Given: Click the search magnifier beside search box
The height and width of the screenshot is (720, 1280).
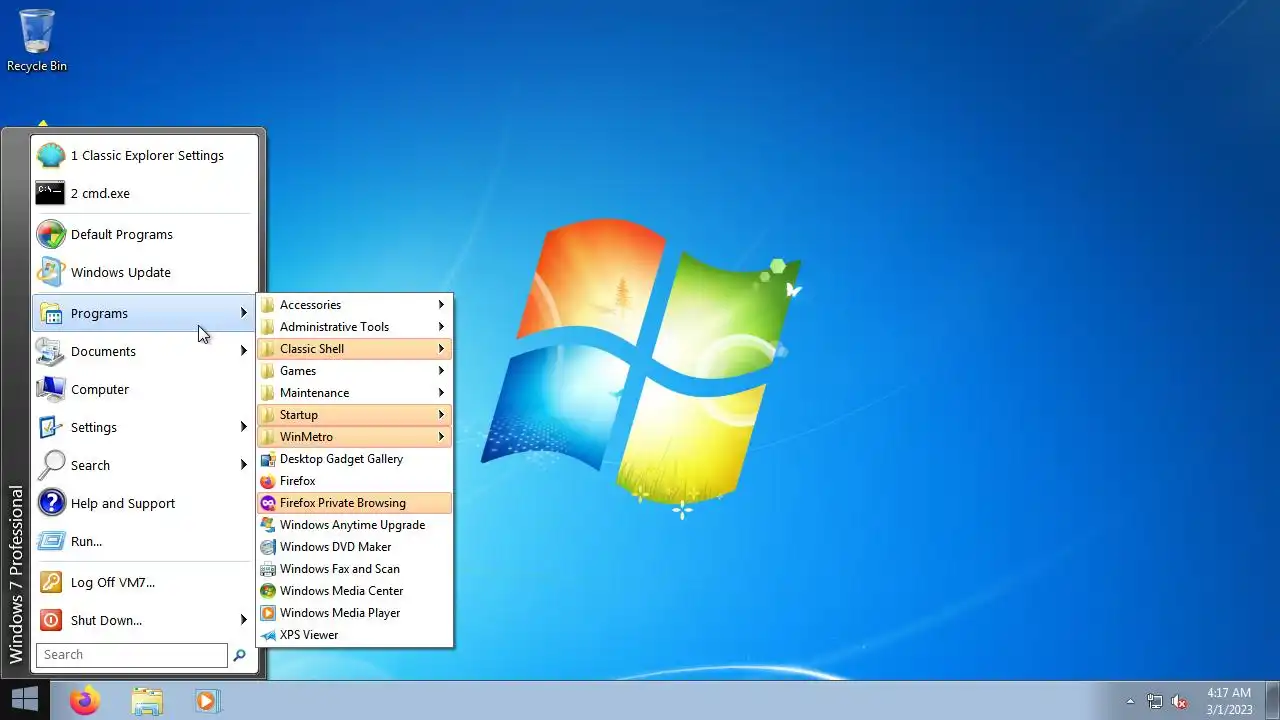Looking at the screenshot, I should pos(239,655).
